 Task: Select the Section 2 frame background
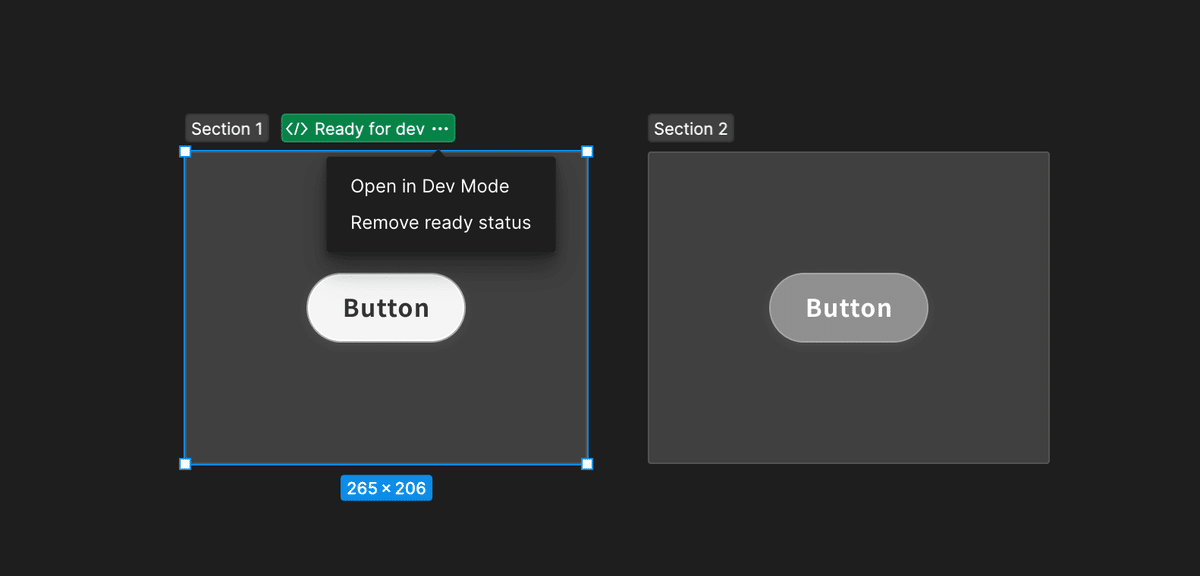click(849, 400)
